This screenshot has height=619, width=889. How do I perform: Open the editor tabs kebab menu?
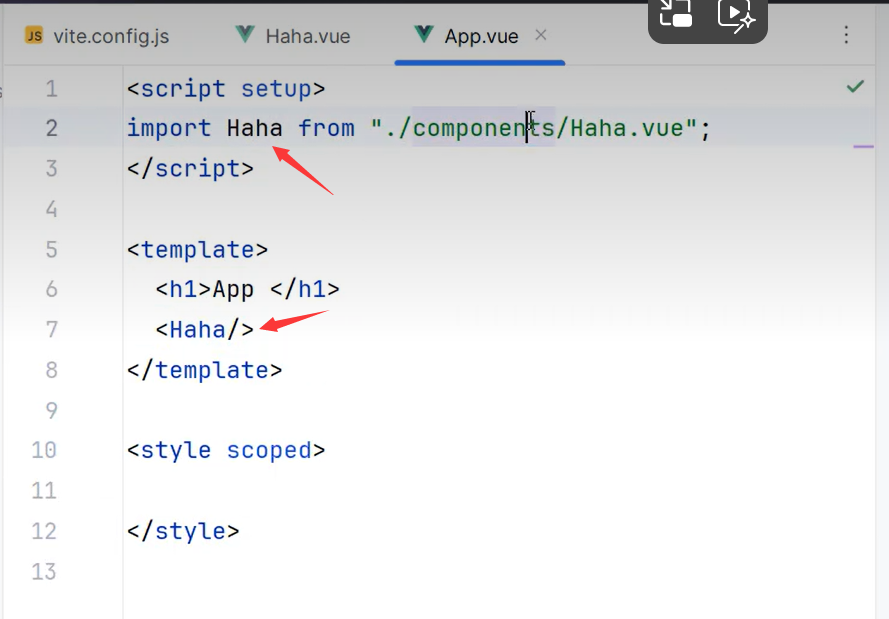[846, 35]
